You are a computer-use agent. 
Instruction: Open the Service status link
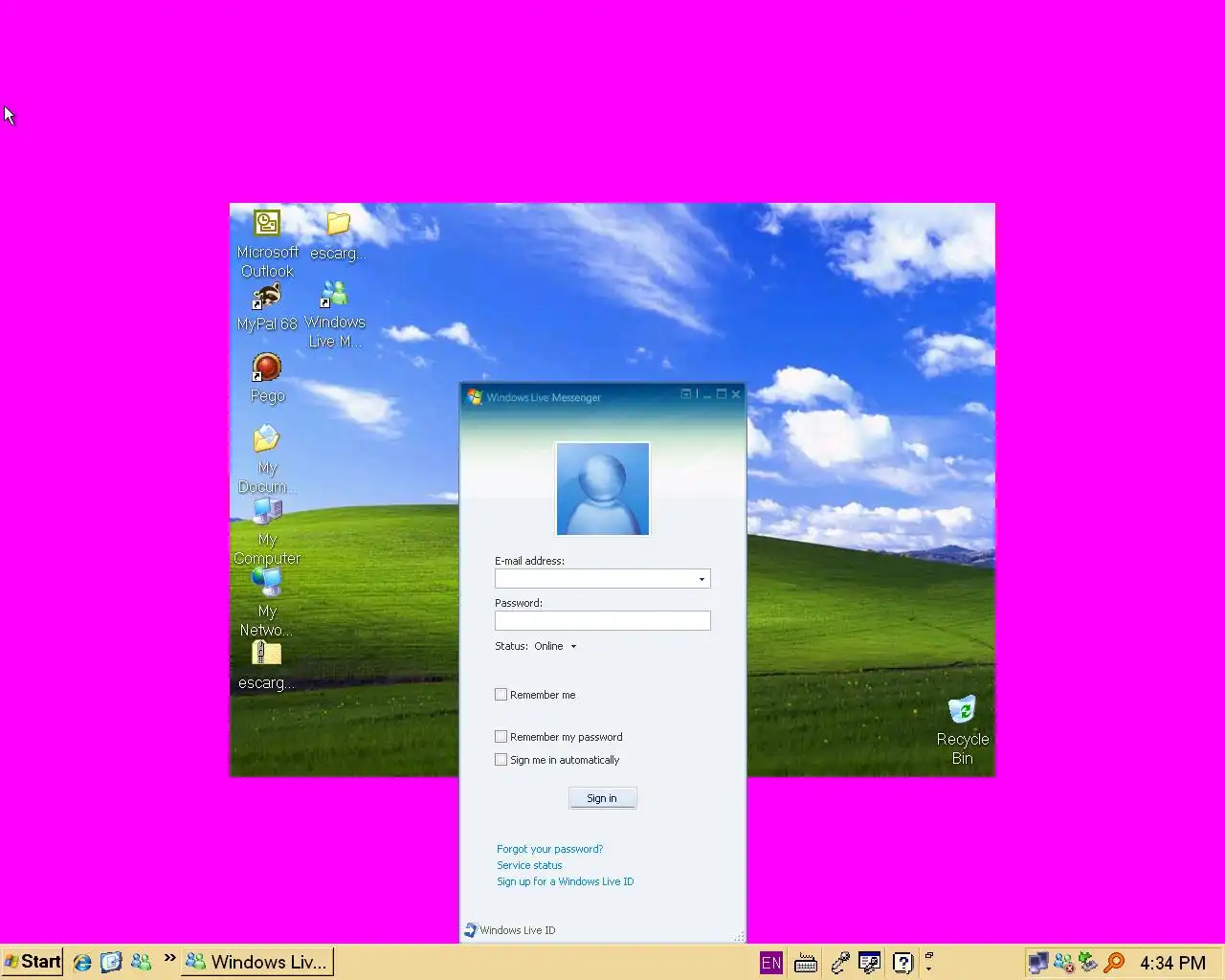click(529, 865)
